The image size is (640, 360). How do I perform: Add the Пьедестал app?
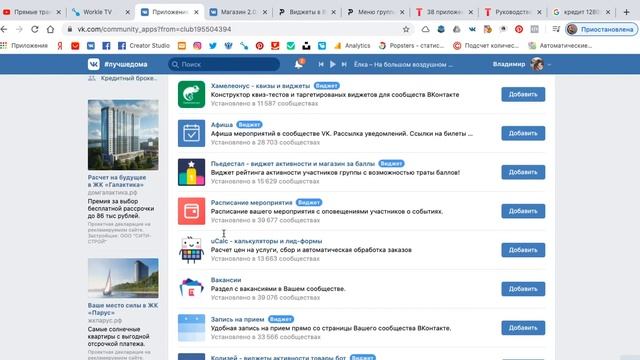(523, 172)
